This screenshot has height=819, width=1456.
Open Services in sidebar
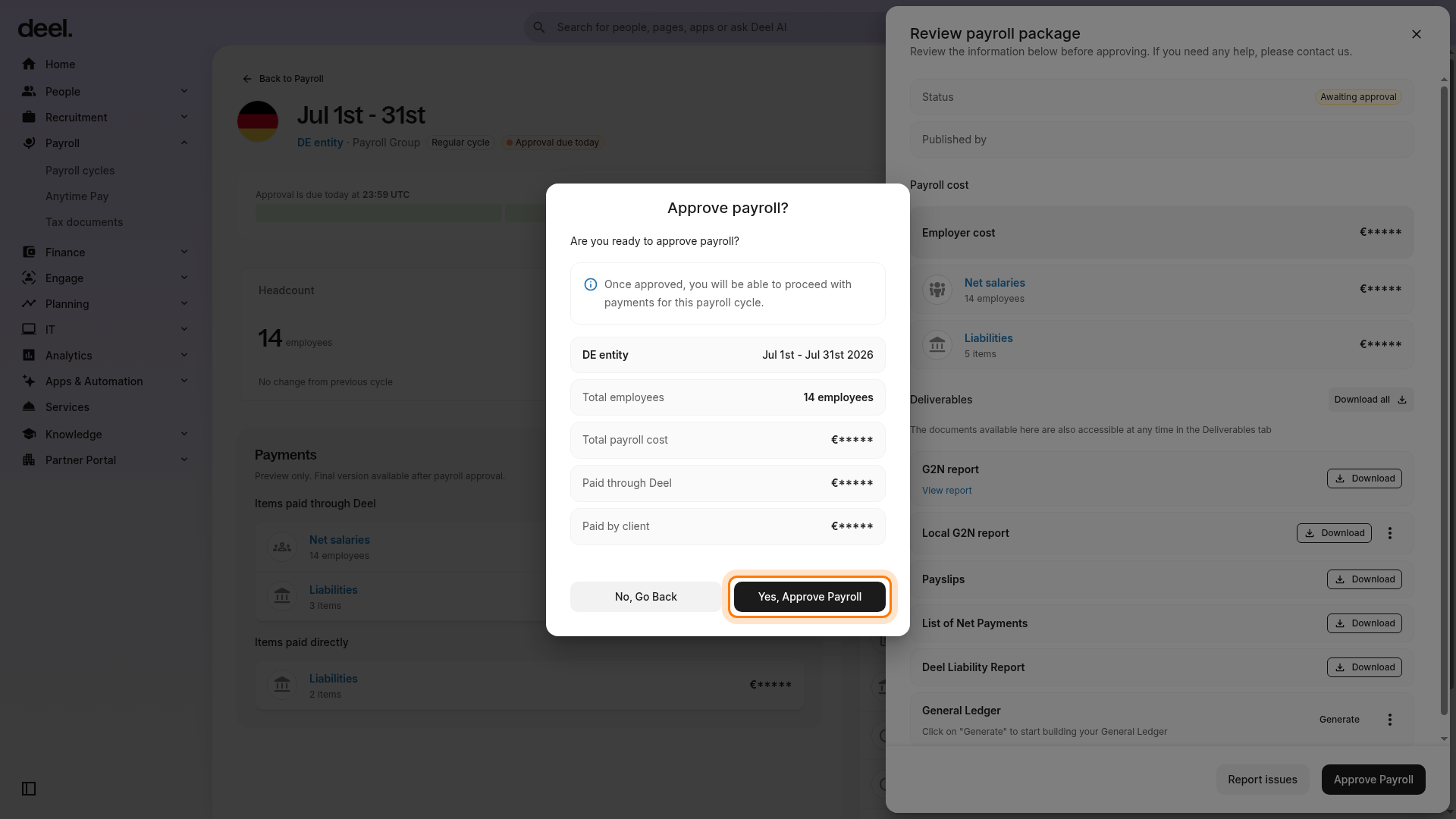(67, 407)
